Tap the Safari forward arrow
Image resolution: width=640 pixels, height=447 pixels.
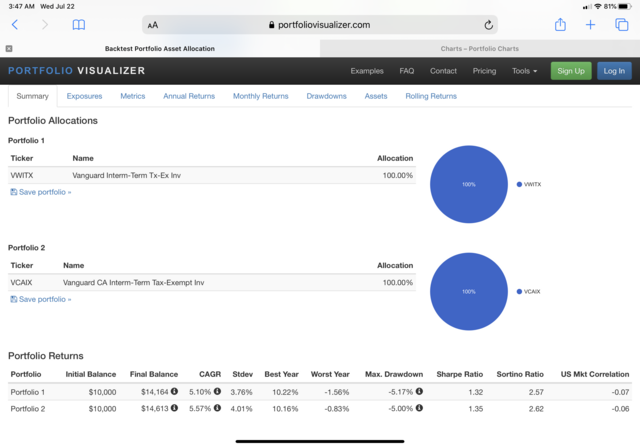45,25
